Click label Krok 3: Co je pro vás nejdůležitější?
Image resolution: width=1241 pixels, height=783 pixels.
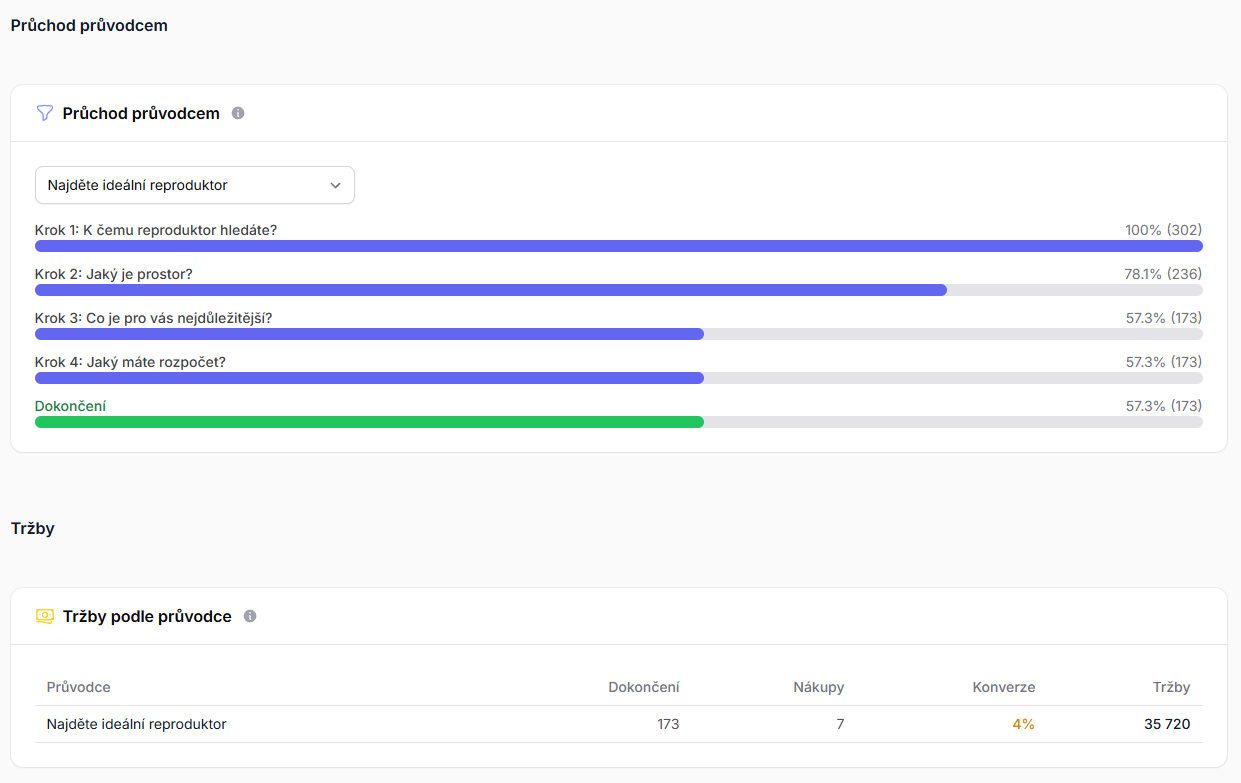[154, 318]
